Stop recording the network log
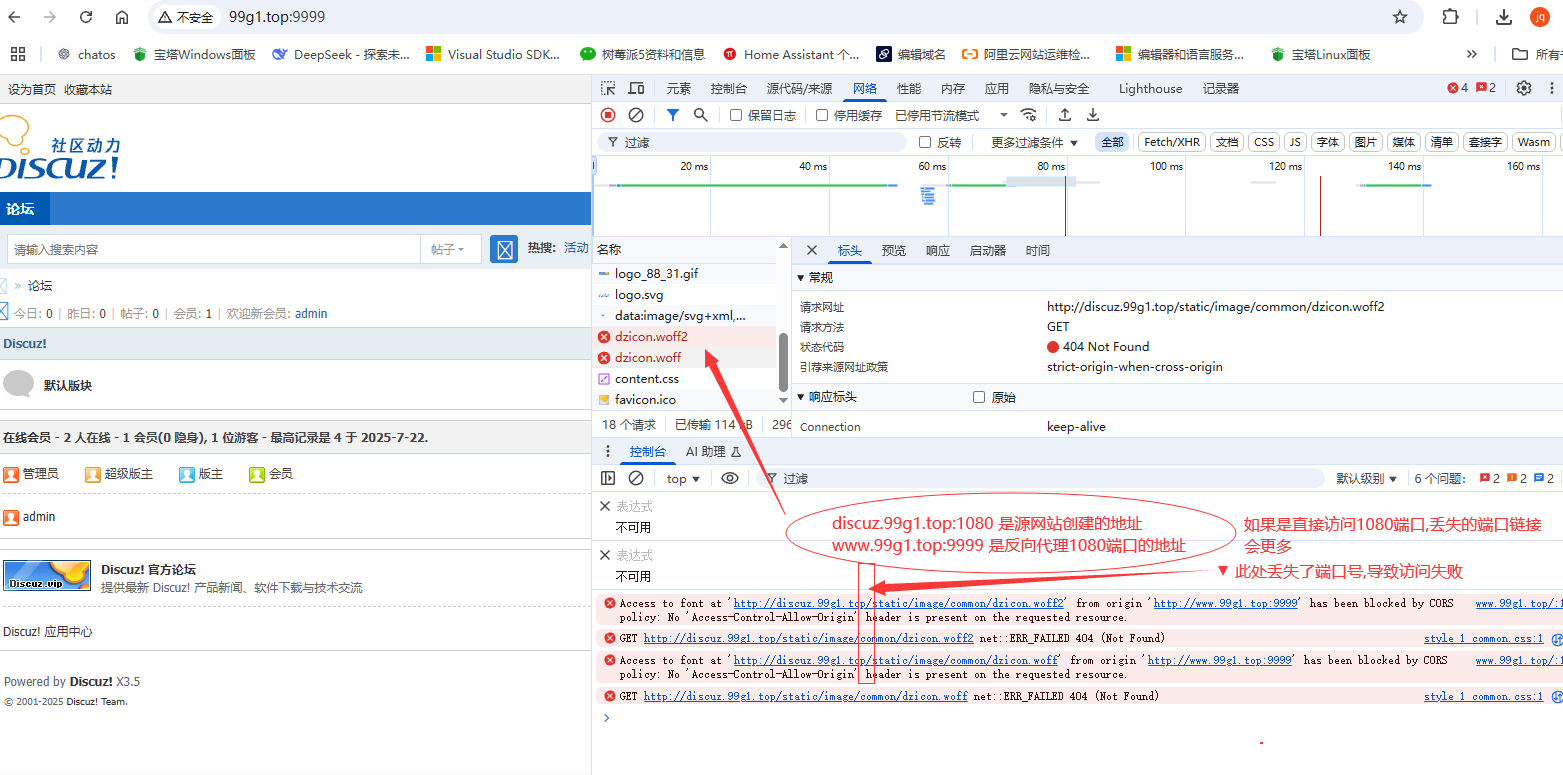 (608, 115)
